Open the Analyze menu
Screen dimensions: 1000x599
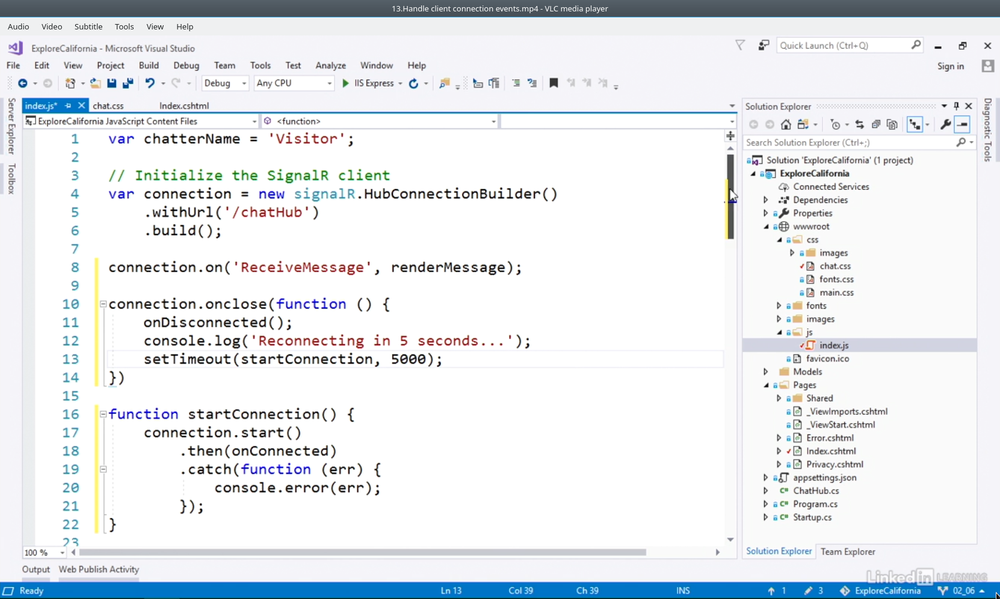[x=330, y=66]
